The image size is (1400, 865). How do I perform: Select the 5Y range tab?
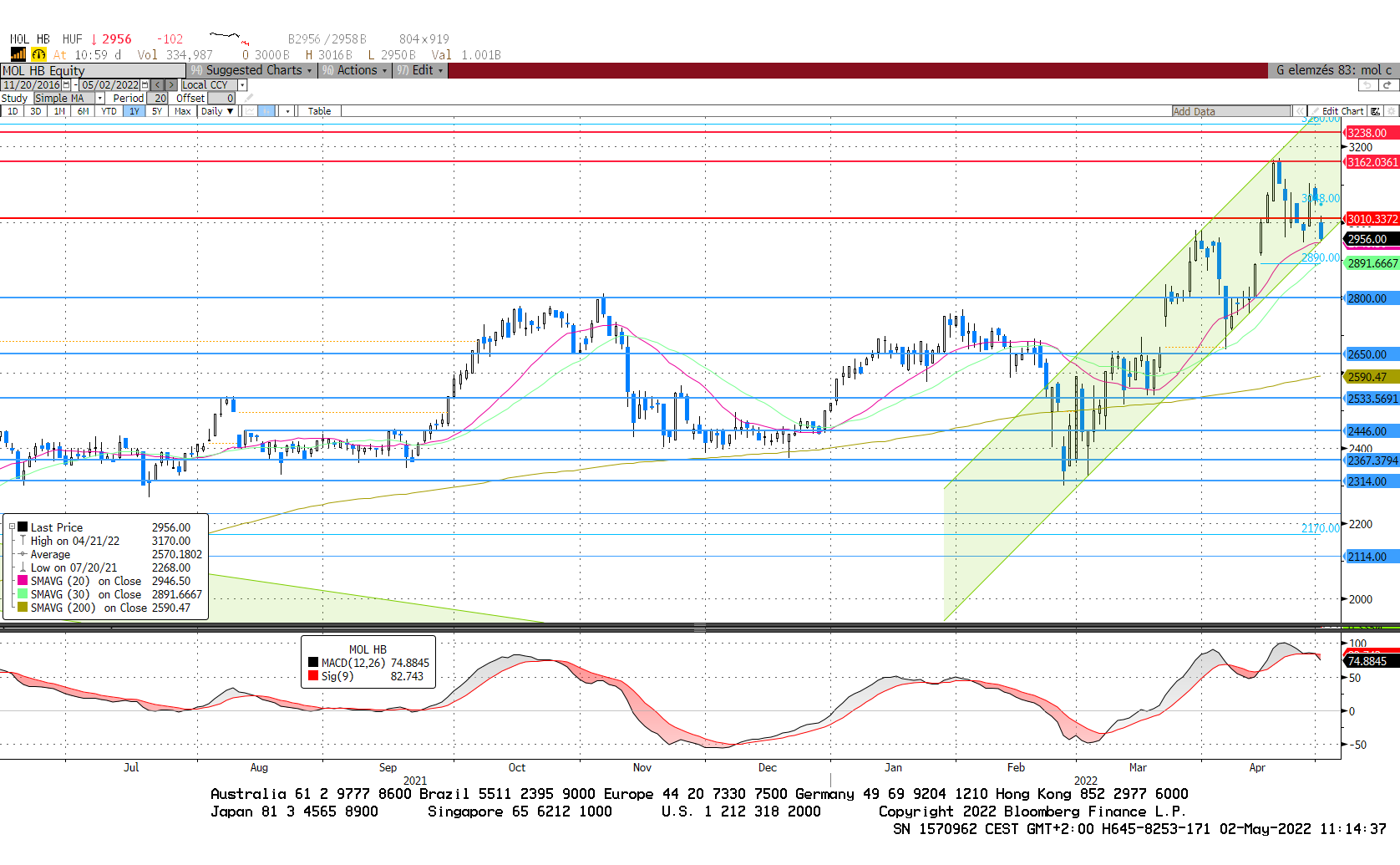156,111
